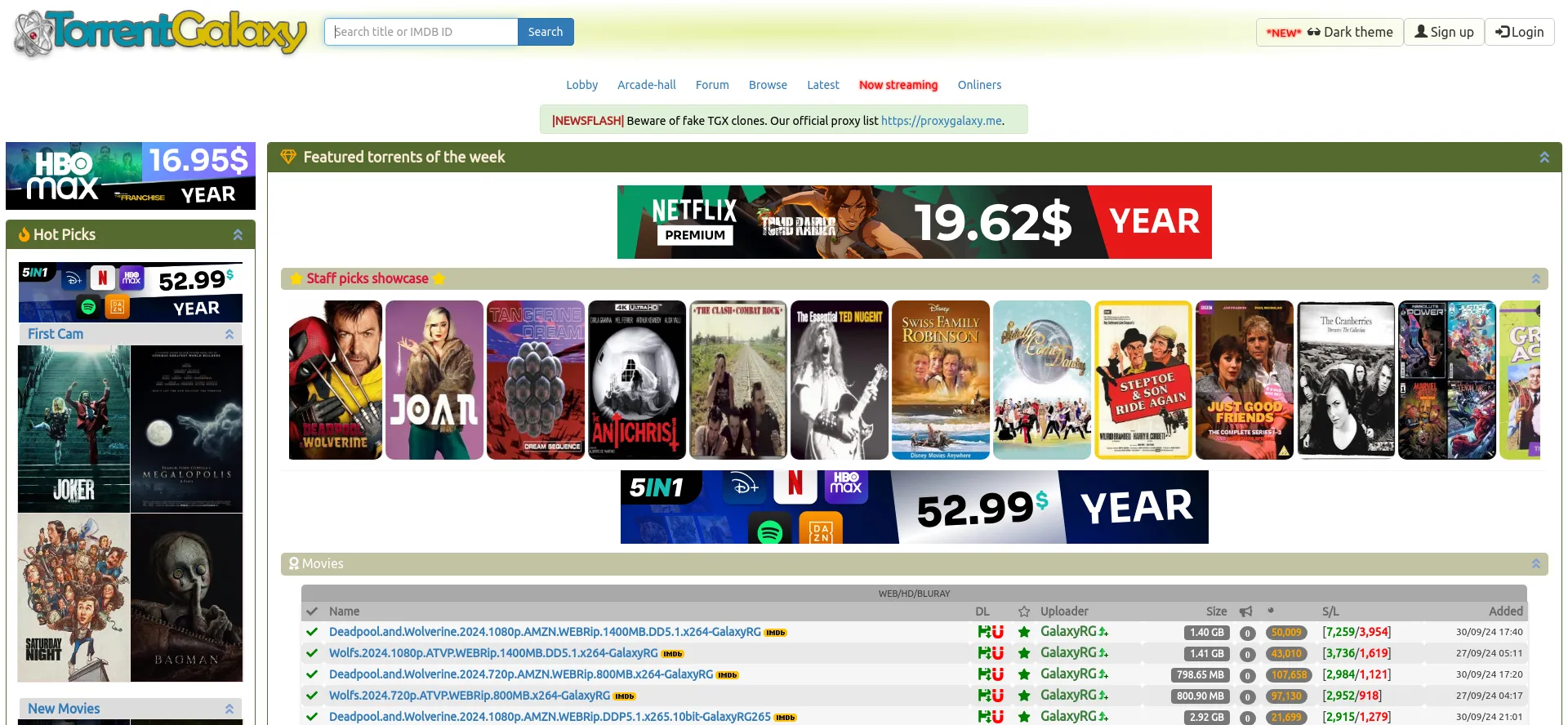
Task: Click the comments count bubble for Wolfs 1080p
Action: coord(1246,654)
